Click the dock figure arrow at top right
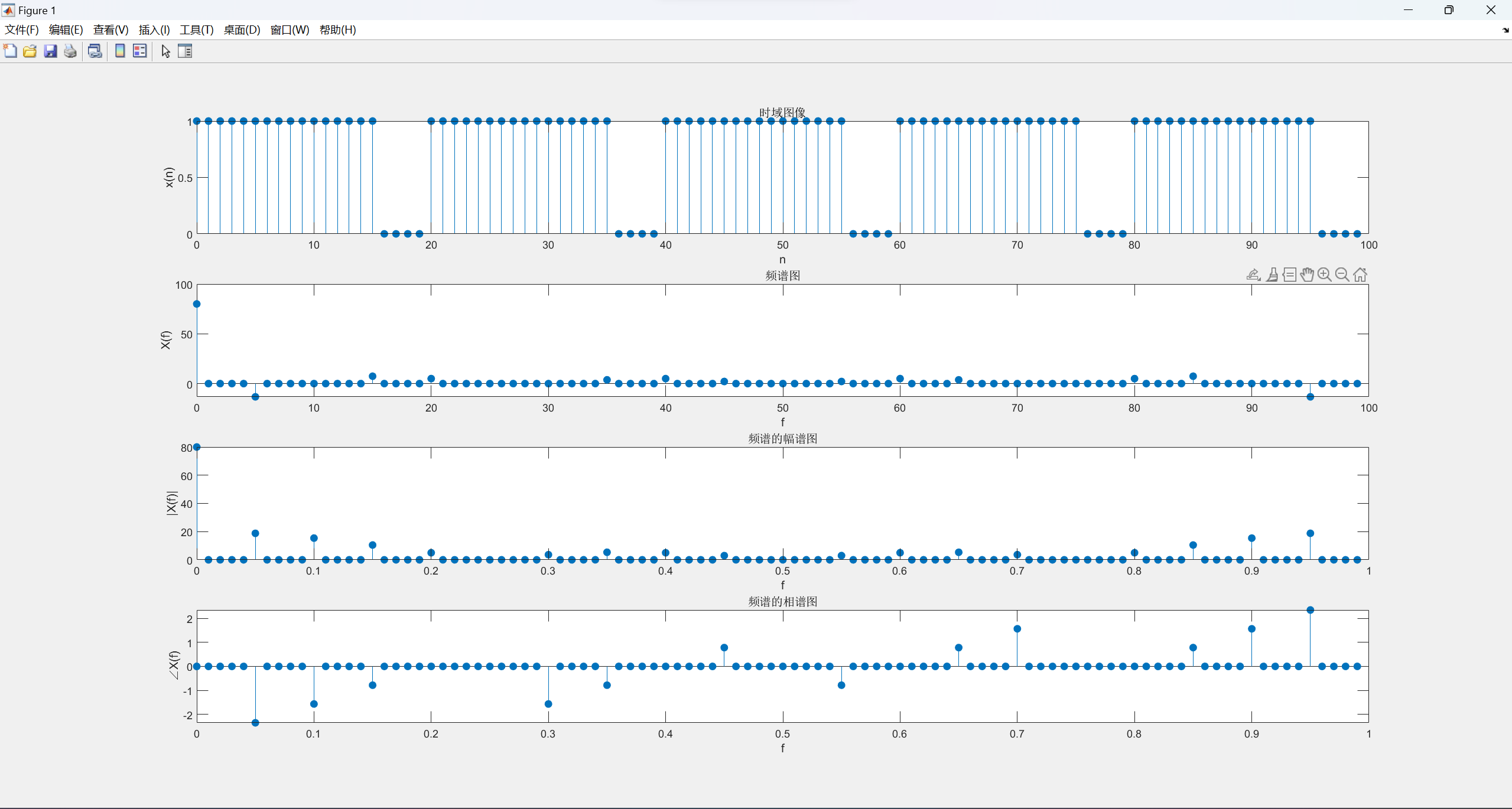This screenshot has height=809, width=1512. pyautogui.click(x=1505, y=30)
